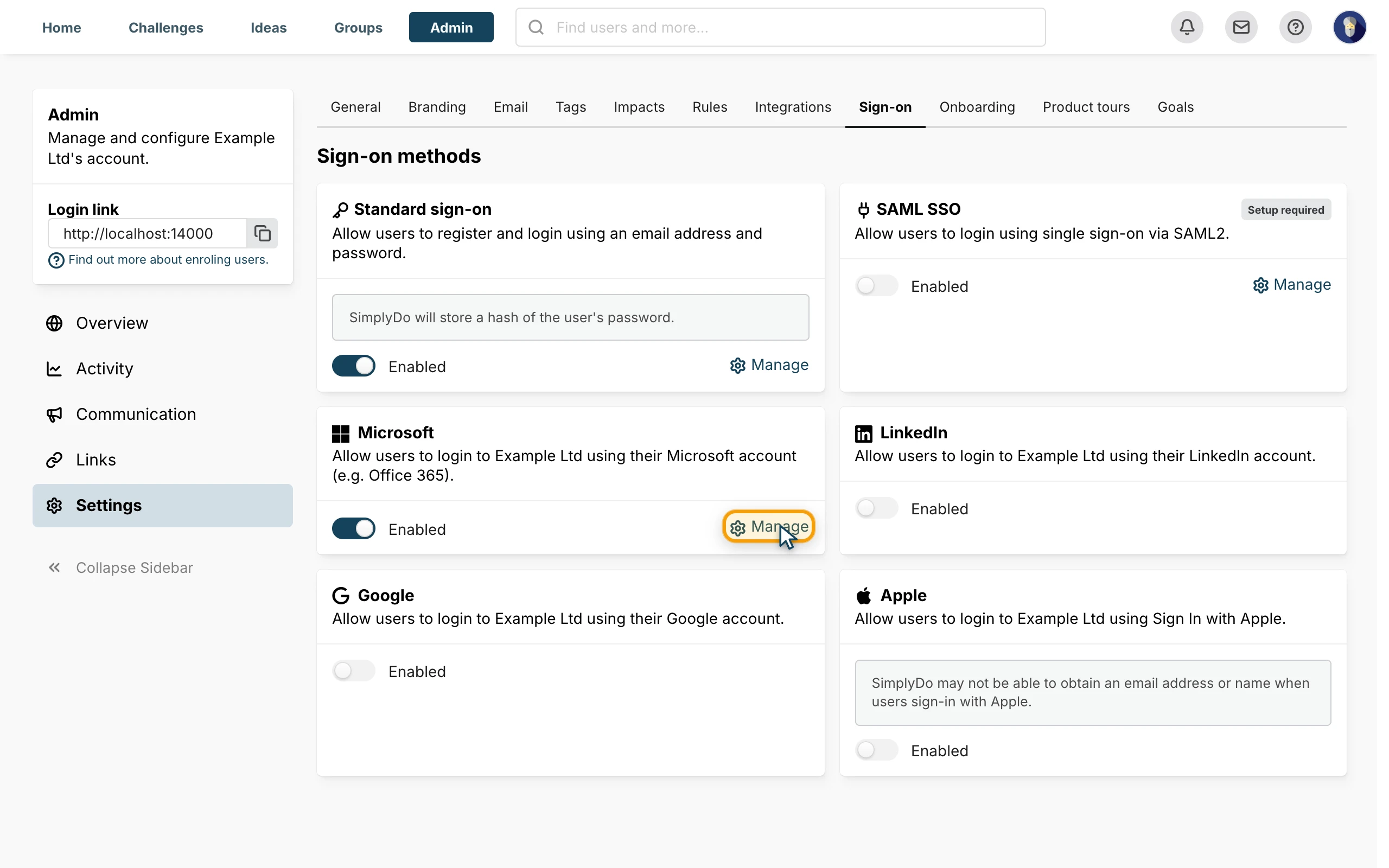
Task: Open the Goals tab
Action: [1175, 107]
